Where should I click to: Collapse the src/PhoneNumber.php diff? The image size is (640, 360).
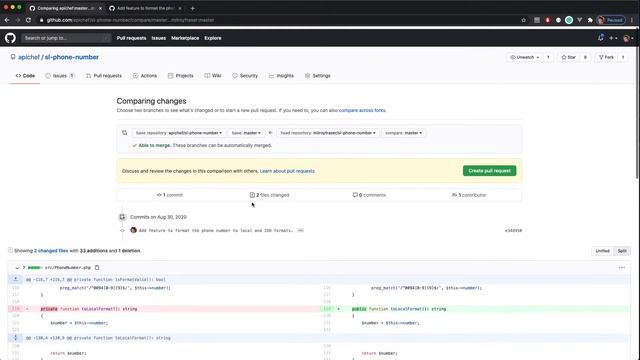click(17, 268)
